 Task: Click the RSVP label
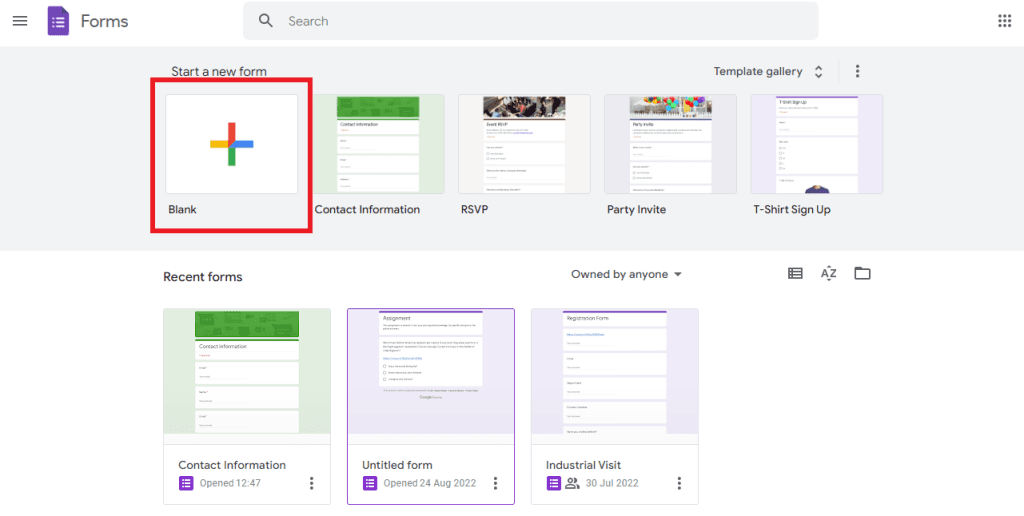coord(474,210)
